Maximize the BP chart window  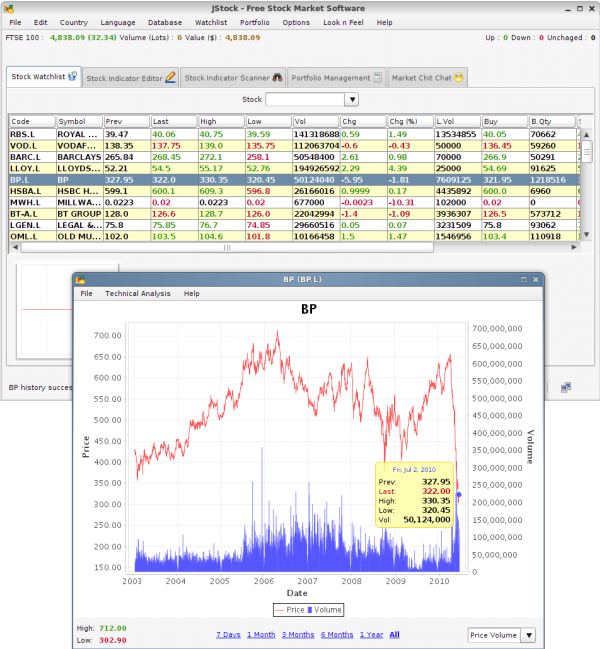(x=523, y=280)
